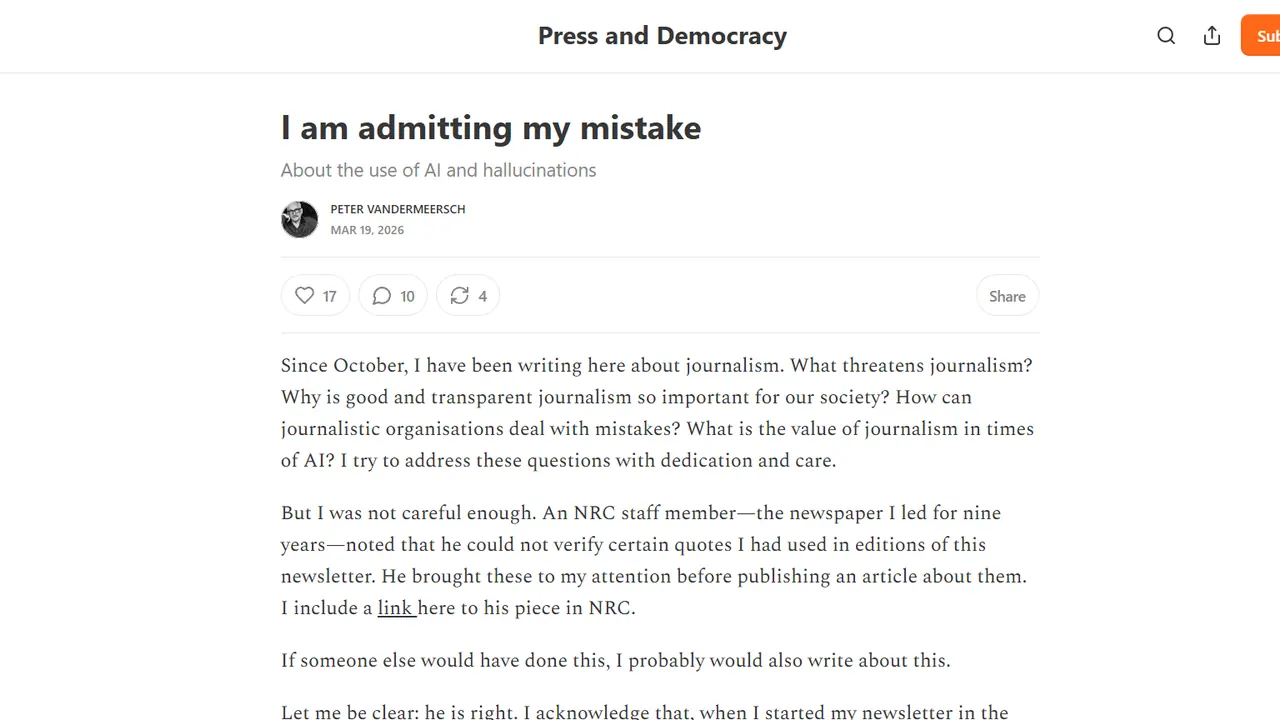Open comments via the speech bubble icon
This screenshot has height=720, width=1280.
381,296
